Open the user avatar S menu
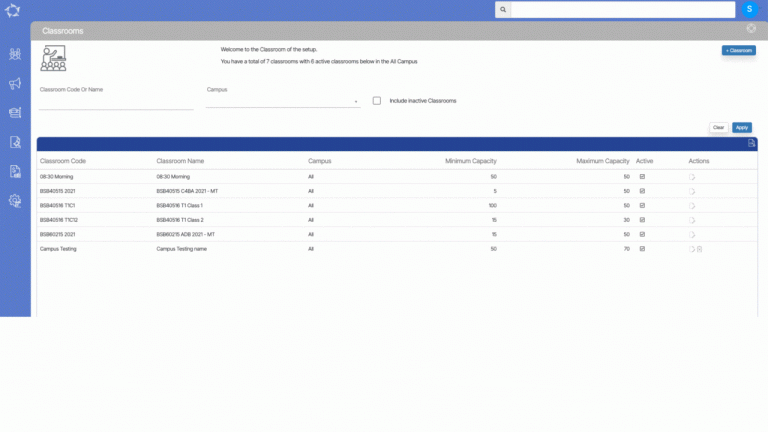The height and width of the screenshot is (432, 768). 749,9
